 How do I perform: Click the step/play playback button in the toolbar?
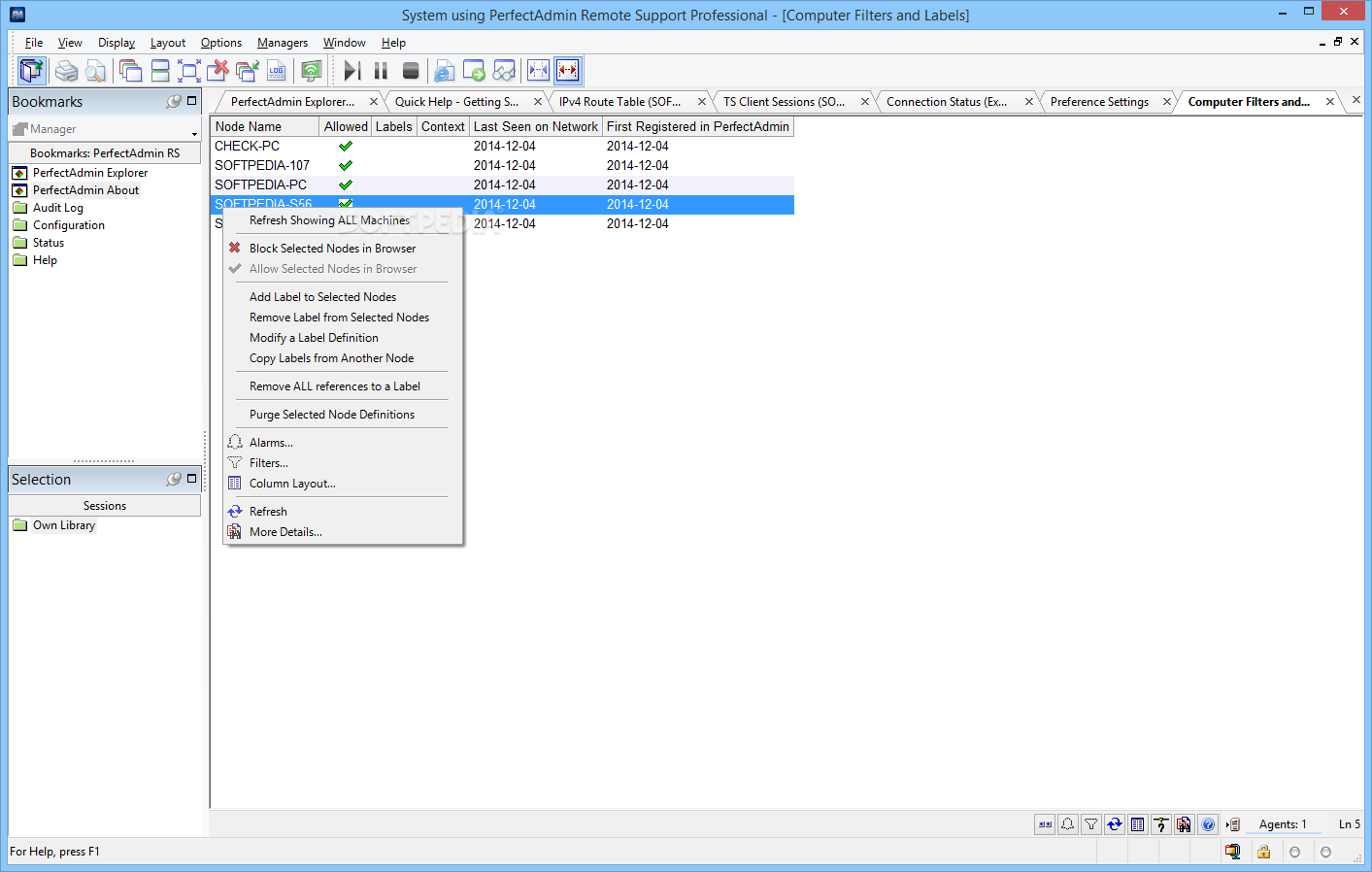(352, 71)
